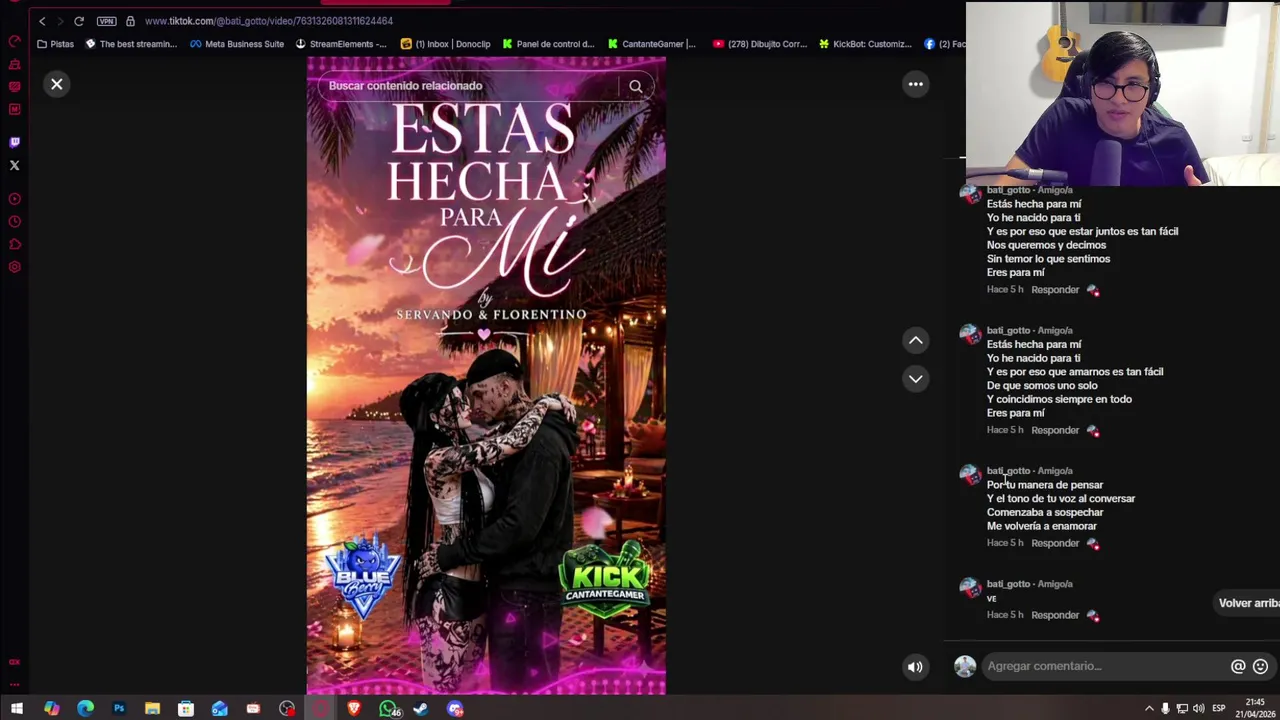Open Discord from the taskbar
1280x720 pixels.
tap(455, 709)
